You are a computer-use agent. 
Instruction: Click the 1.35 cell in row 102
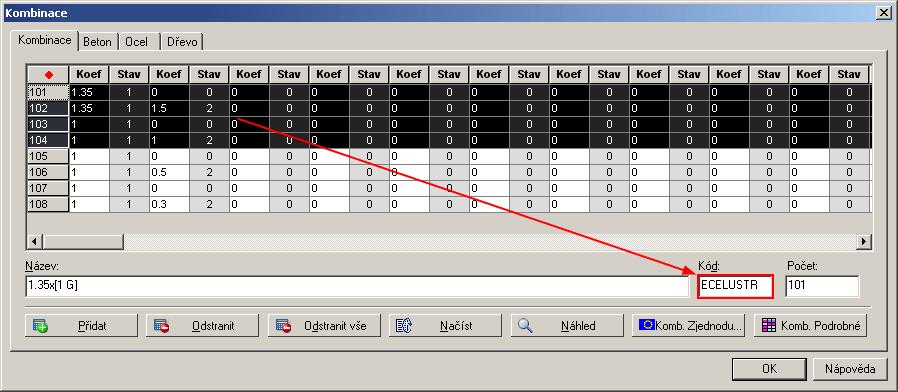pyautogui.click(x=89, y=108)
